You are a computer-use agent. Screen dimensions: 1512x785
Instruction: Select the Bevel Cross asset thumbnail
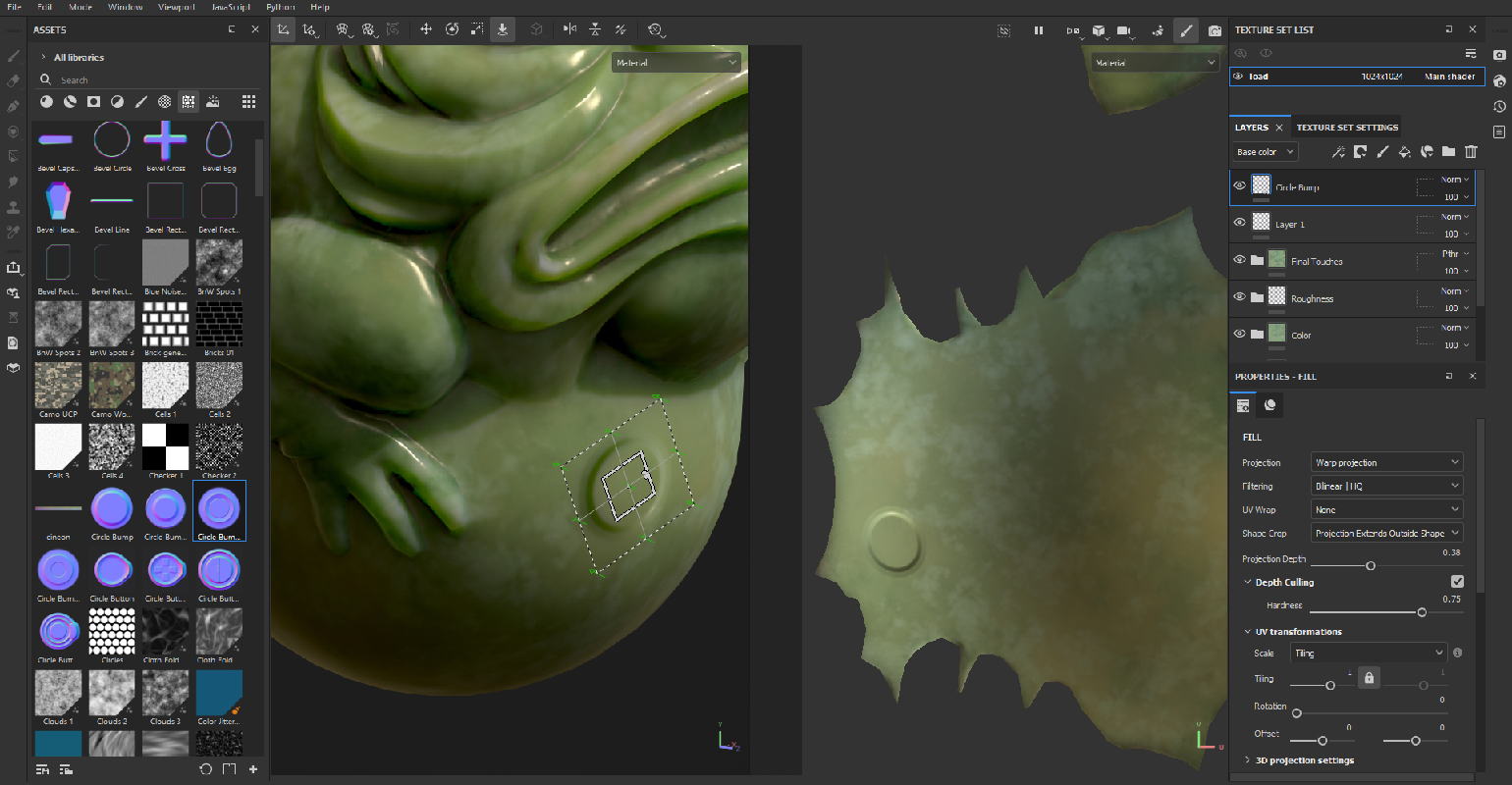165,142
